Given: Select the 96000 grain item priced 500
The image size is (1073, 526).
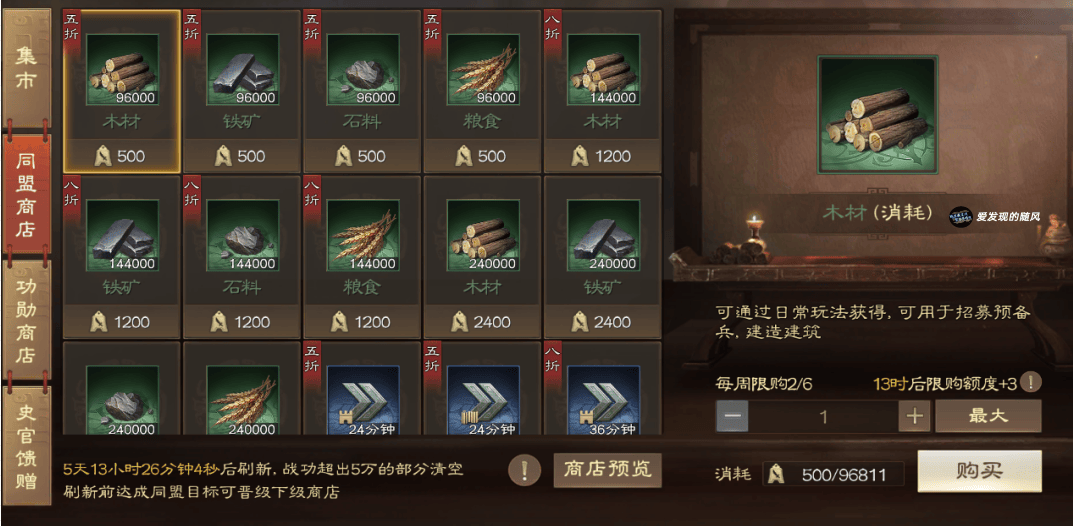Looking at the screenshot, I should pos(482,91).
